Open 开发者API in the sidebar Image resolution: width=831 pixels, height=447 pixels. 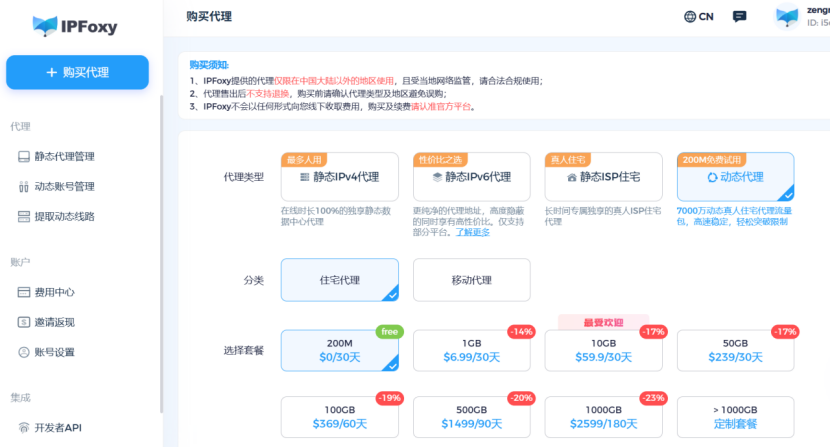57,427
